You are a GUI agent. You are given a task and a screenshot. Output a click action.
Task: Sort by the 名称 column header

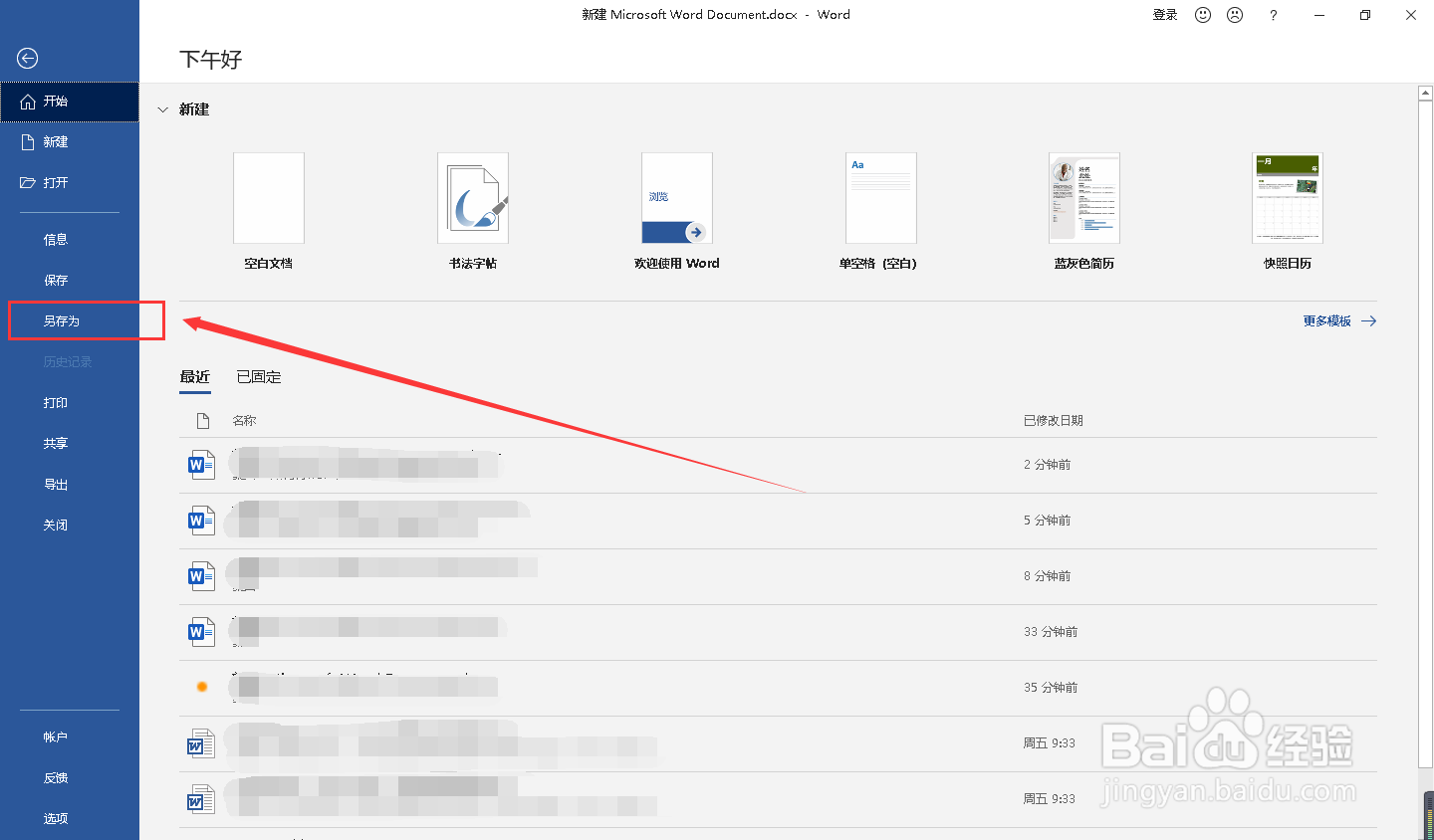click(x=244, y=421)
